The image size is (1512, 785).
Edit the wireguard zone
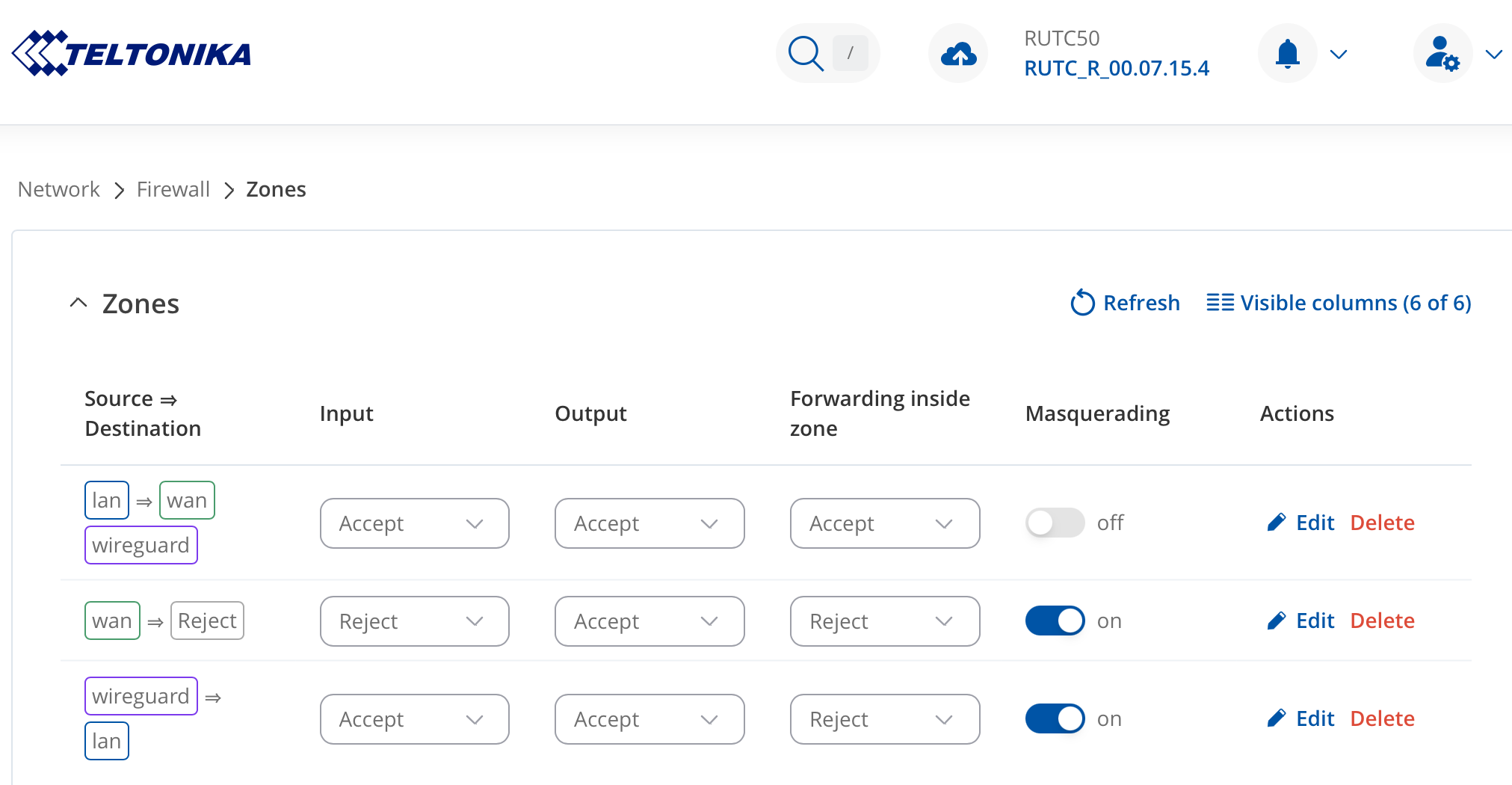tap(1300, 718)
